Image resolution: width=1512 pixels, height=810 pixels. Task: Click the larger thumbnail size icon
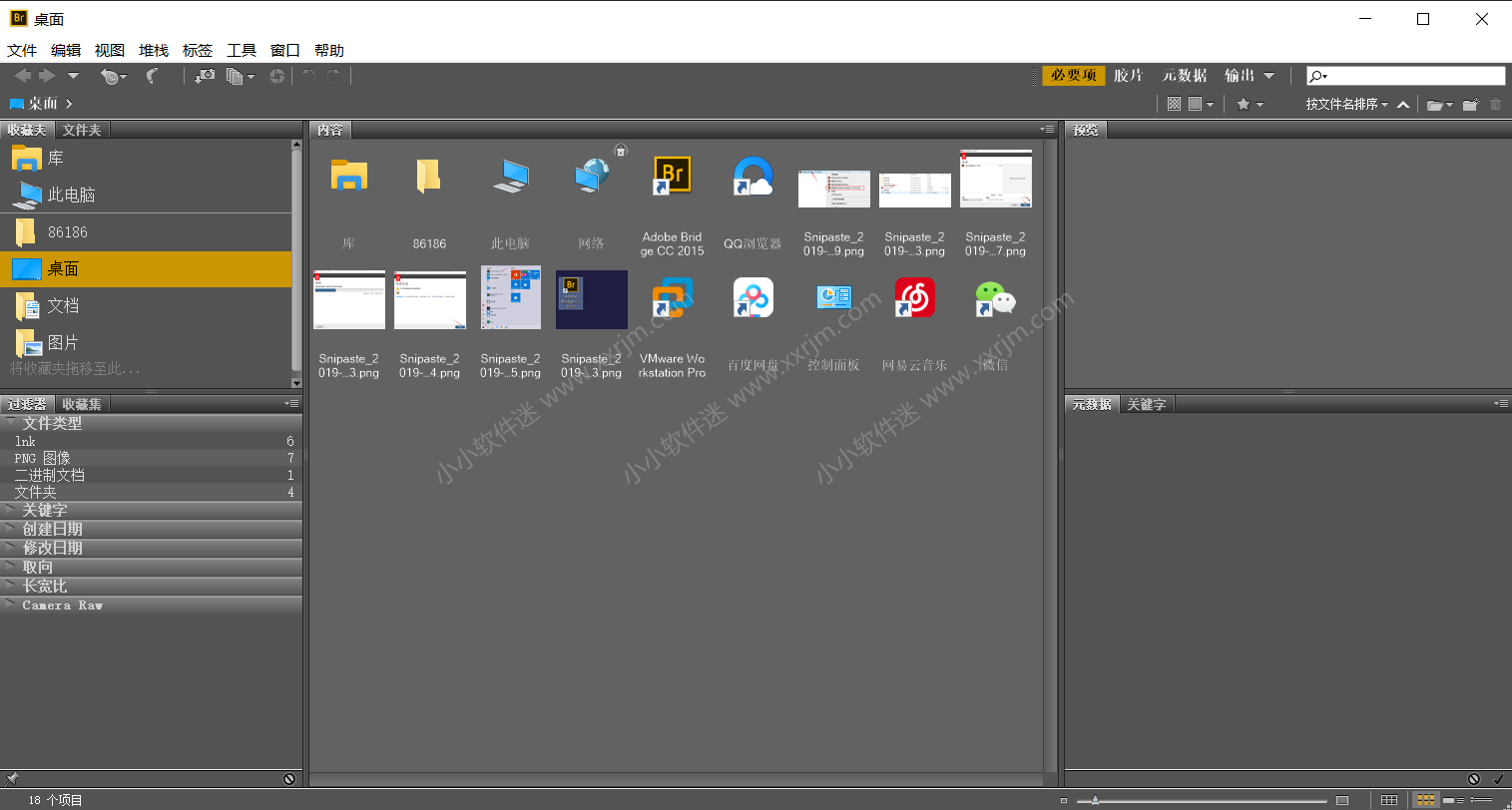[1342, 800]
